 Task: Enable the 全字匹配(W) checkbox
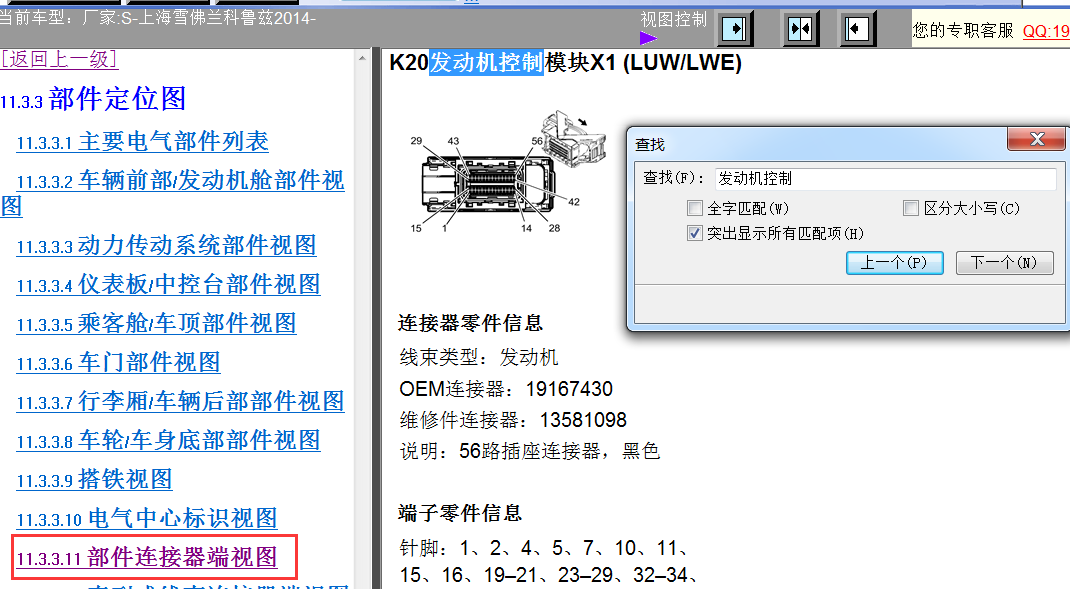point(695,208)
